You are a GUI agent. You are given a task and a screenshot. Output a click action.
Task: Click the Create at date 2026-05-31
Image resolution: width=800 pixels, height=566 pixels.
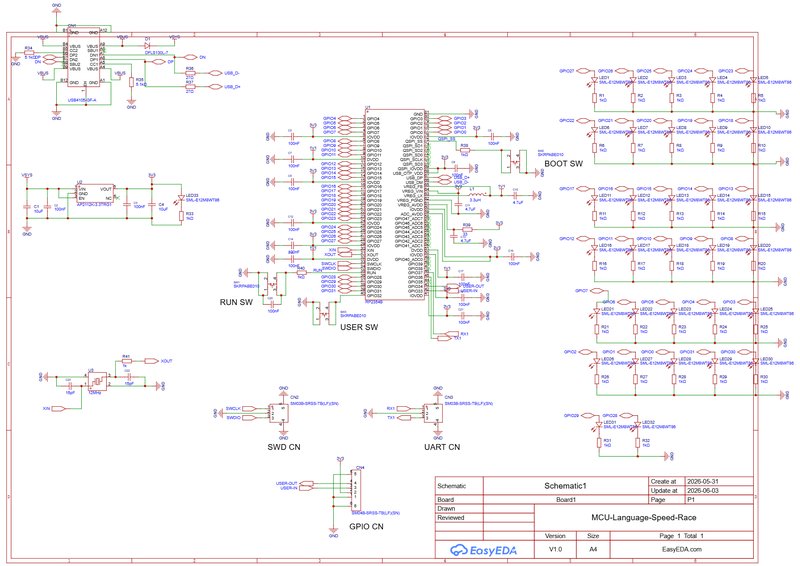(703, 481)
